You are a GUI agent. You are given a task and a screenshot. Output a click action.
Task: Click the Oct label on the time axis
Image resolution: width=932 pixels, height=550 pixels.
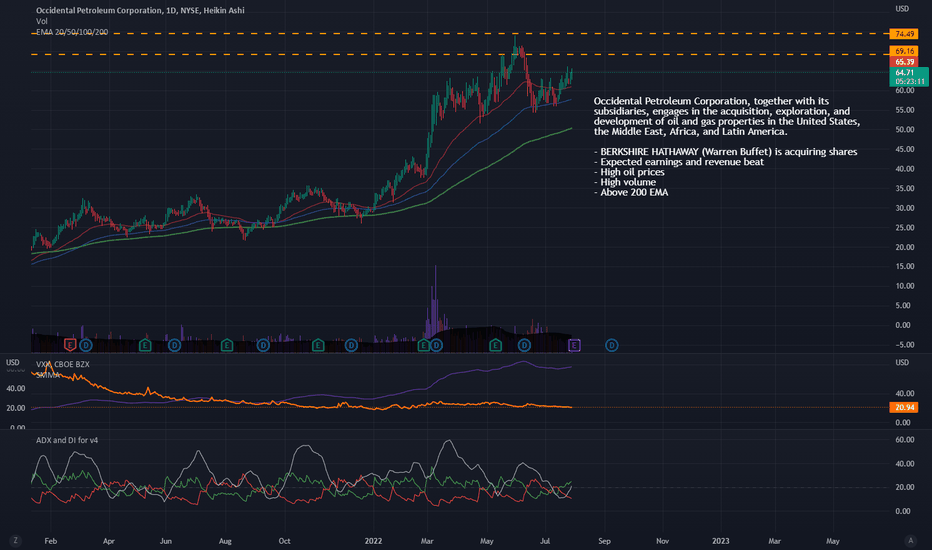click(x=285, y=540)
